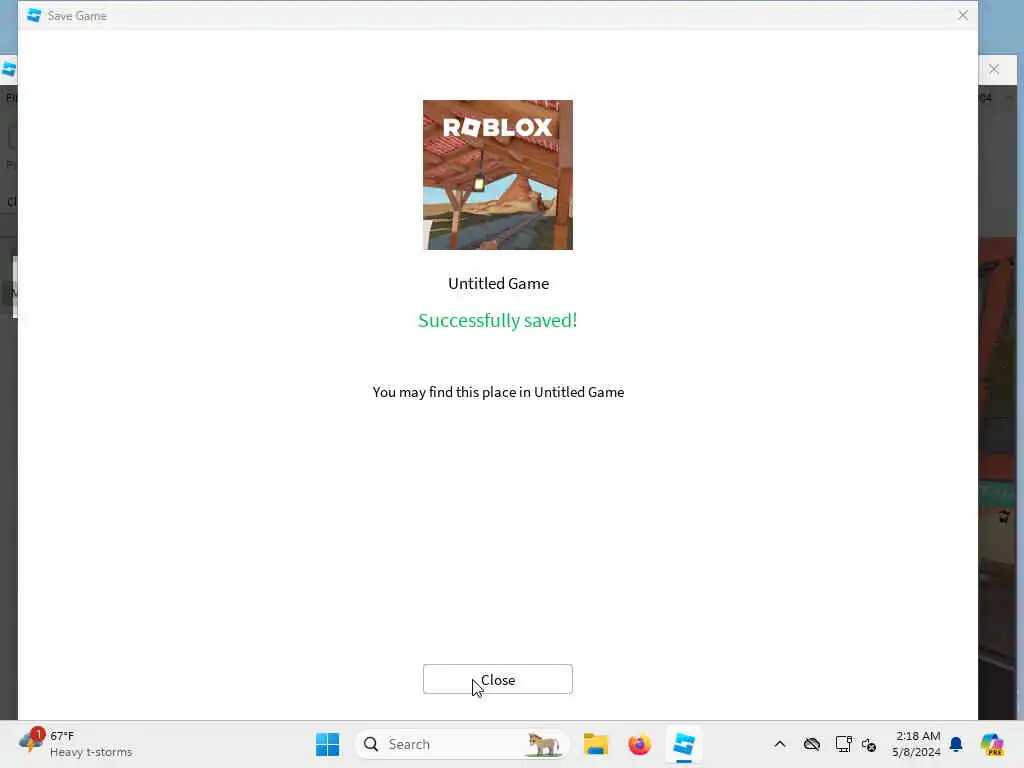The height and width of the screenshot is (768, 1024).
Task: Click the Roblox game thumbnail image
Action: 498,175
